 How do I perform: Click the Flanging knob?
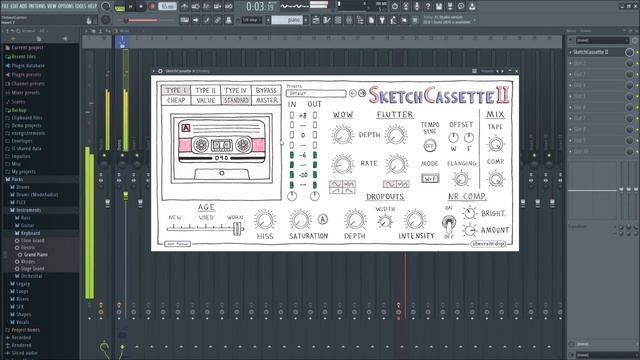461,179
